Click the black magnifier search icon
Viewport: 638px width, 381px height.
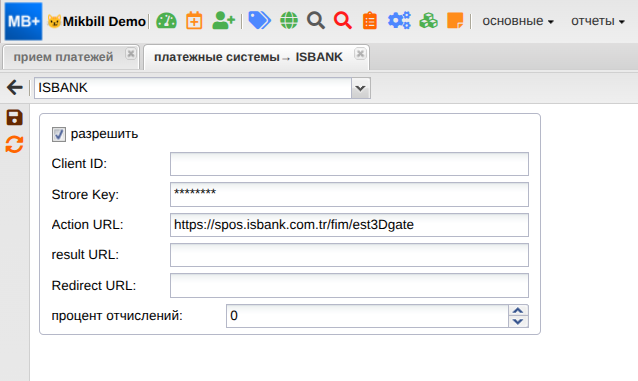tap(316, 20)
